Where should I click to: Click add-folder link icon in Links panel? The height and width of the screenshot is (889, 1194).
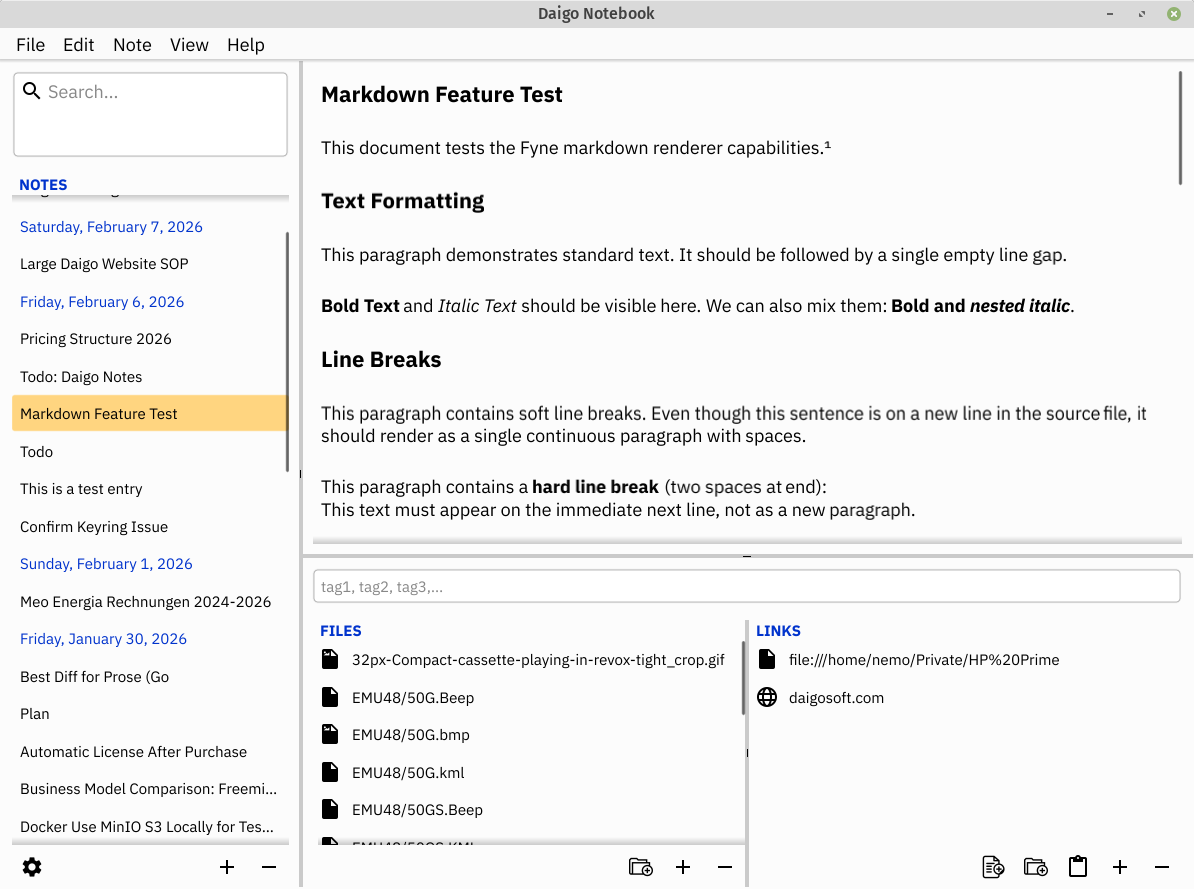tap(1035, 867)
